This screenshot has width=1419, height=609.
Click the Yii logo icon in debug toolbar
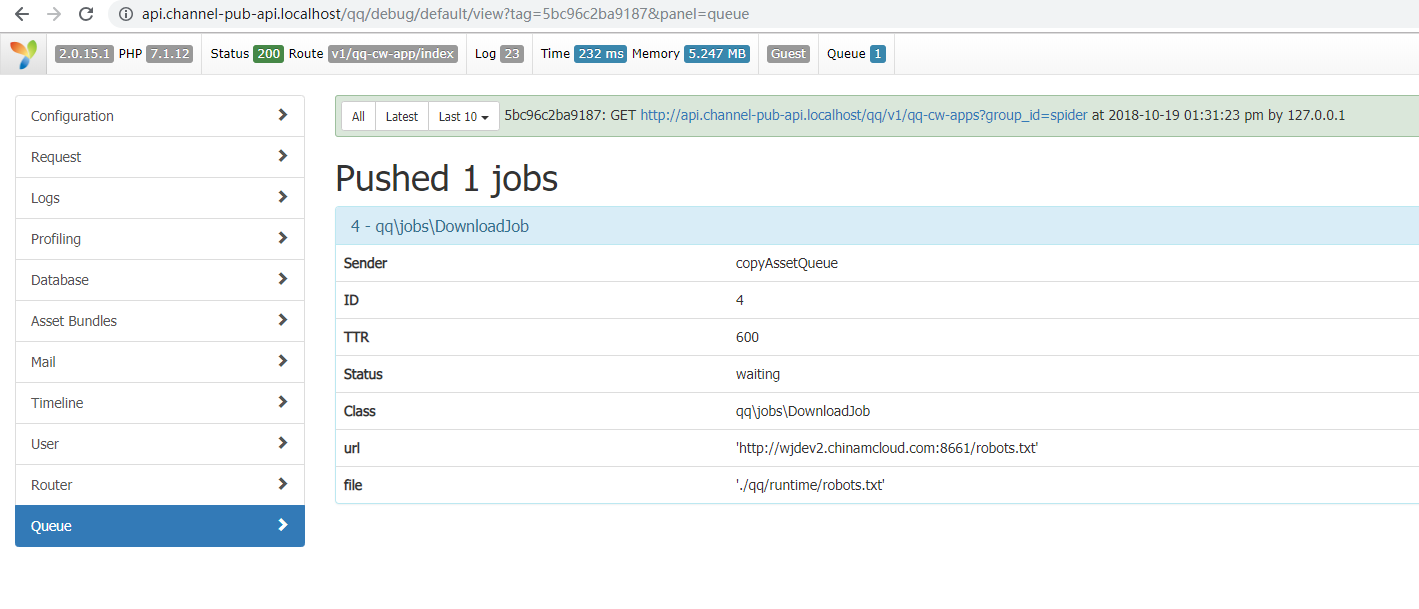click(x=24, y=54)
